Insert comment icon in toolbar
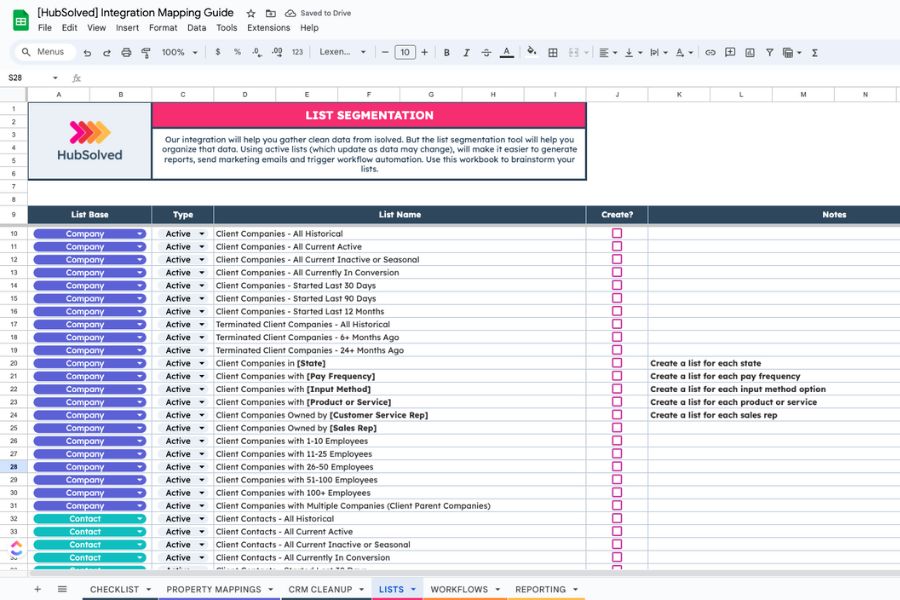900x600 pixels. (730, 52)
